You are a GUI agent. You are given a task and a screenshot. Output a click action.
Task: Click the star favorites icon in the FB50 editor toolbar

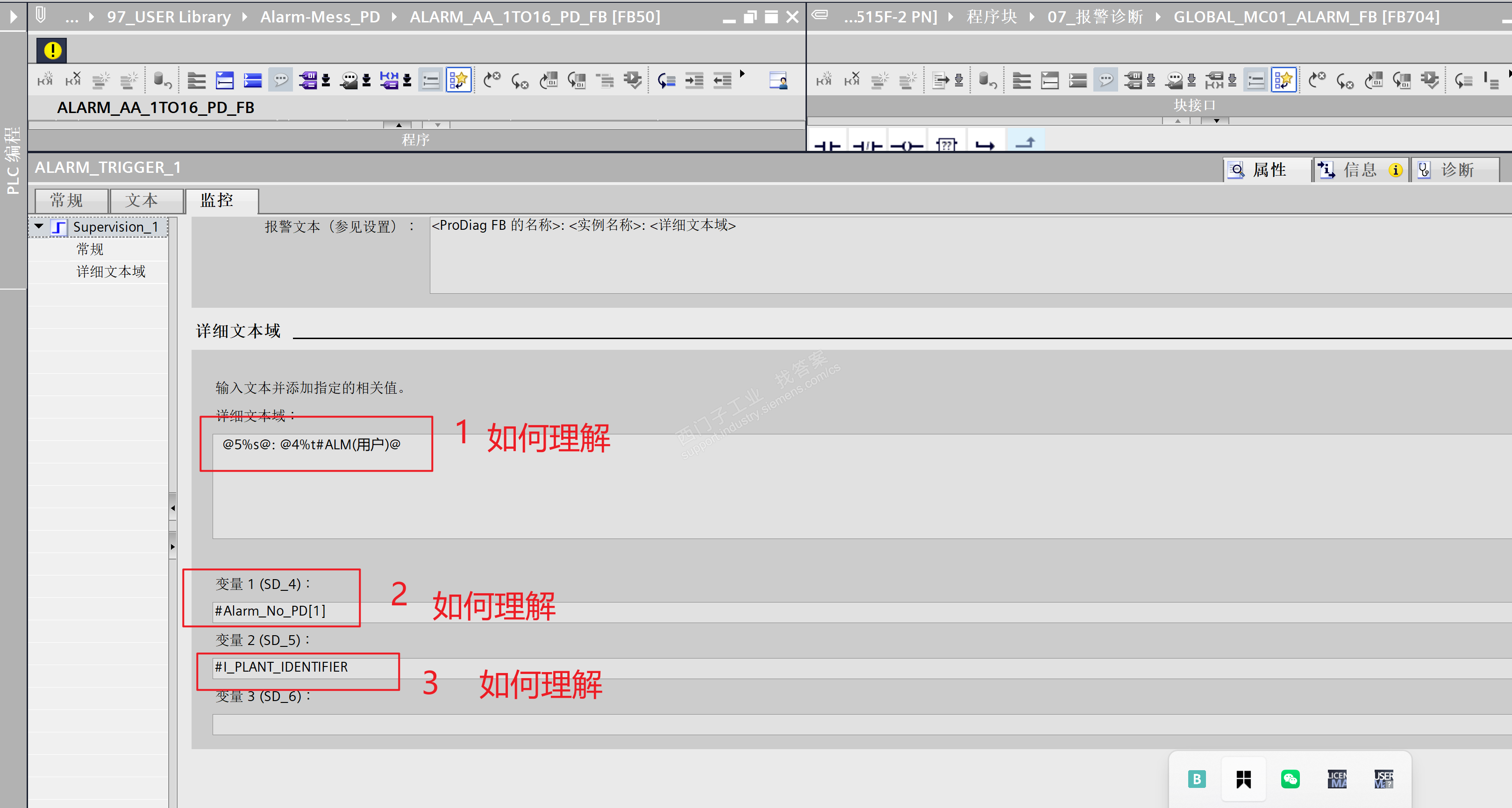(x=458, y=80)
